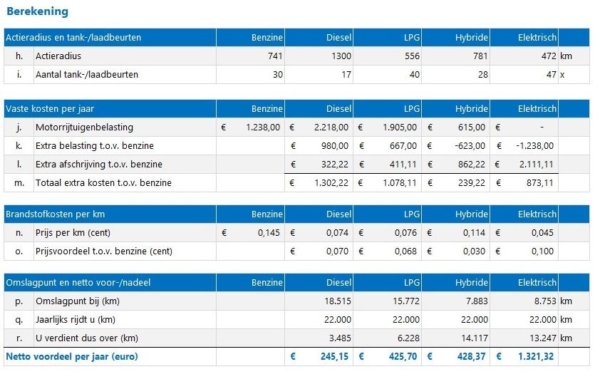Click the Berekening heading
Screen dimensions: 600x379
pyautogui.click(x=38, y=11)
